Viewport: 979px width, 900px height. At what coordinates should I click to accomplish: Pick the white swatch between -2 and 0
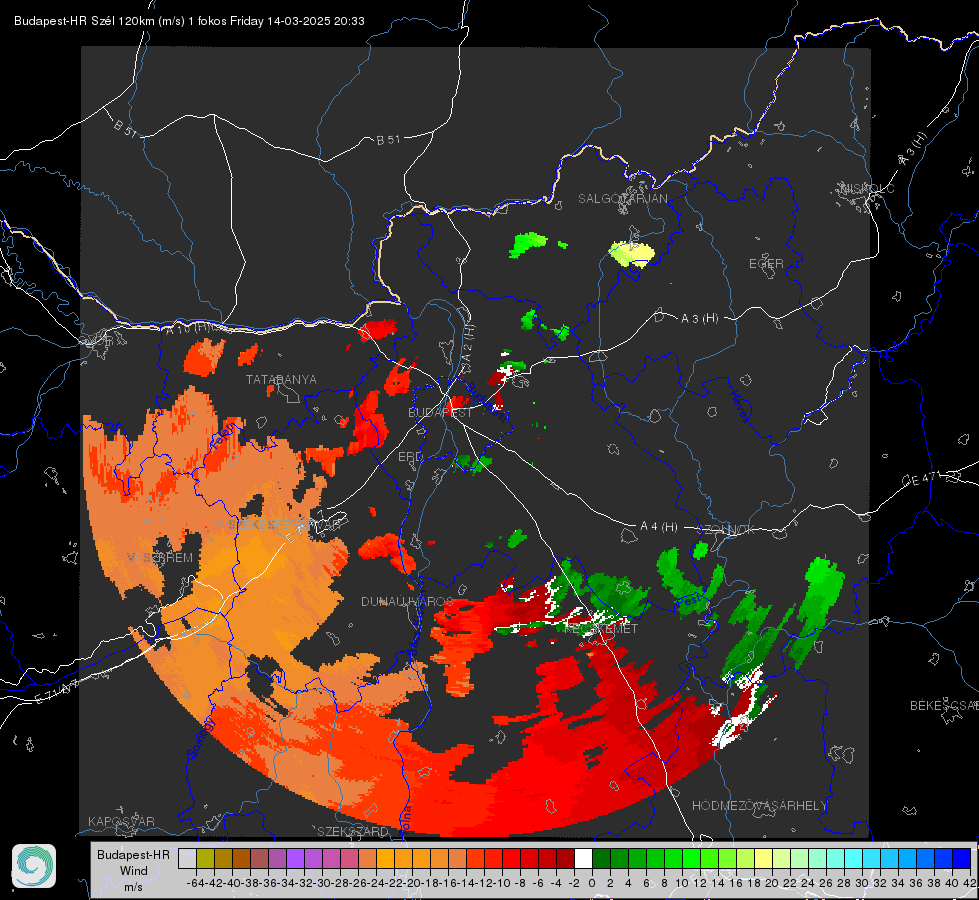[583, 858]
